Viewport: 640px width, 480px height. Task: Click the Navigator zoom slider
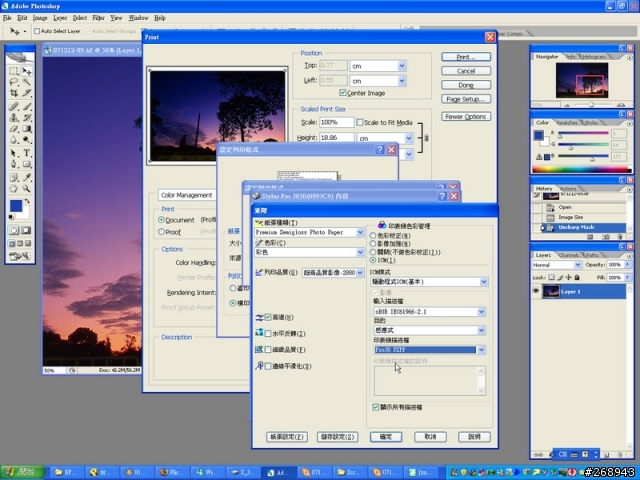591,105
